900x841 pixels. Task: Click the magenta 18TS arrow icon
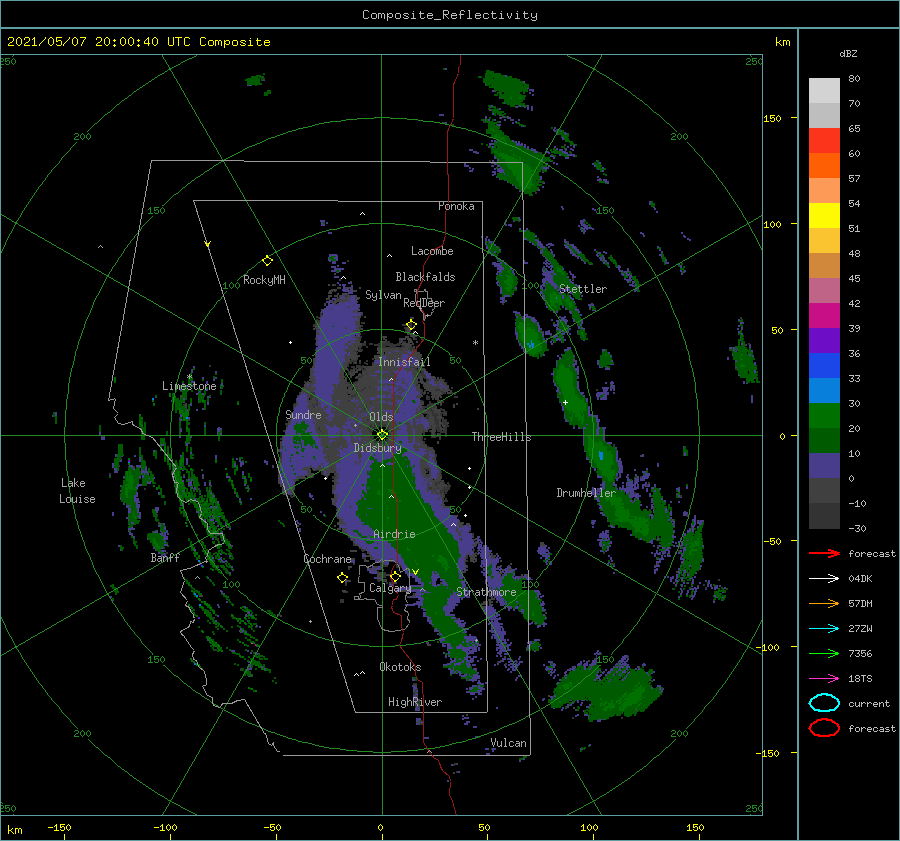point(824,679)
